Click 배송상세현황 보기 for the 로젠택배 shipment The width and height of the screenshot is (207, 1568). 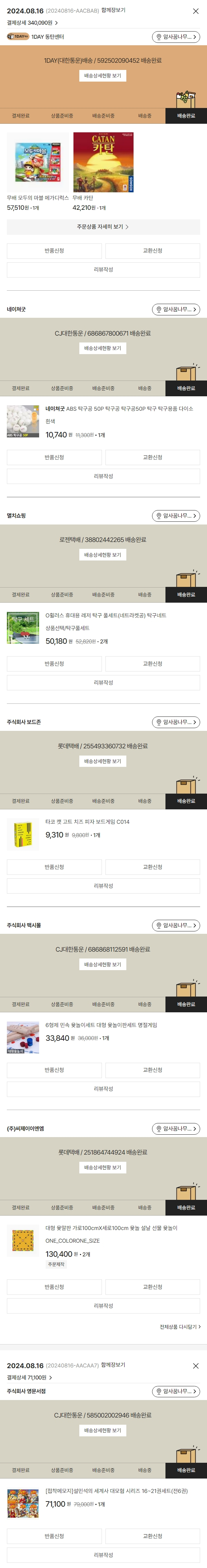click(x=103, y=555)
